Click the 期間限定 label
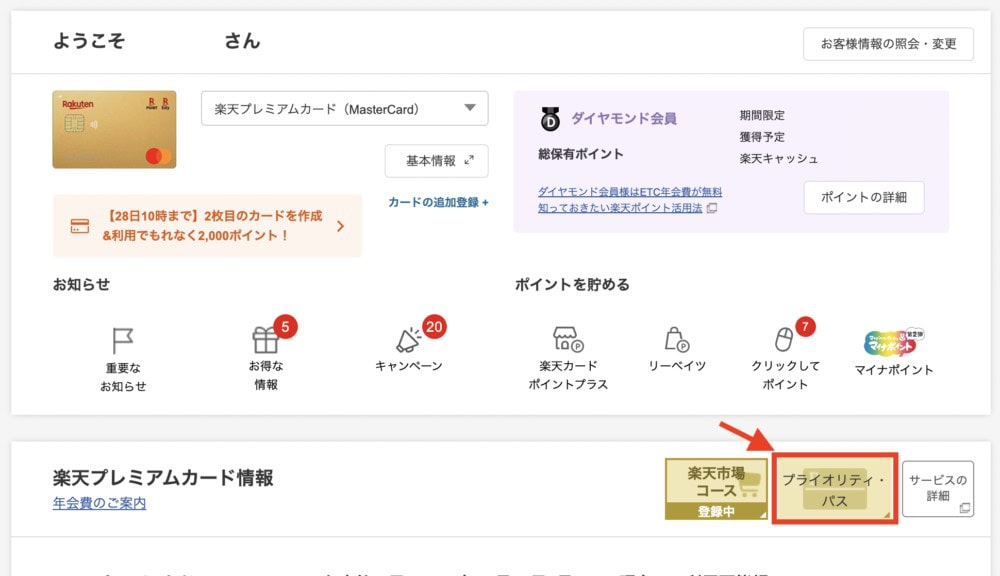The image size is (1000, 576). tap(762, 115)
